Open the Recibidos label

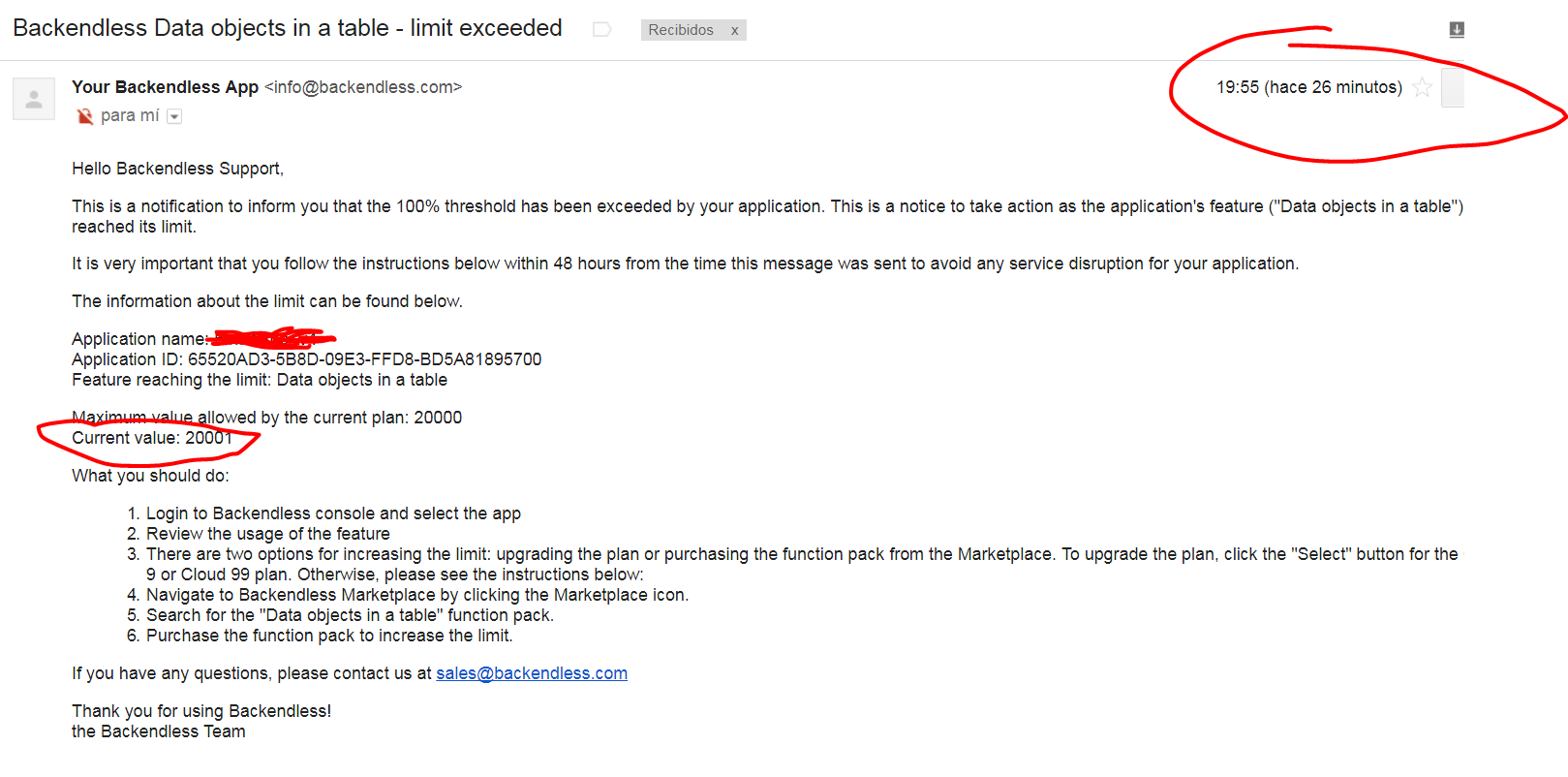pos(681,30)
